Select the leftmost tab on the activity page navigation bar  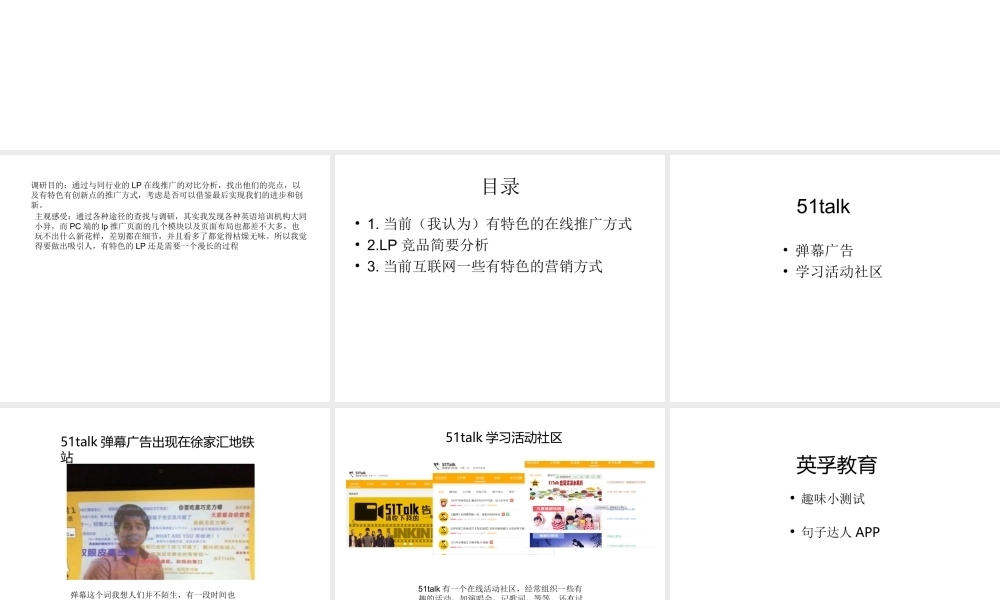click(x=532, y=462)
